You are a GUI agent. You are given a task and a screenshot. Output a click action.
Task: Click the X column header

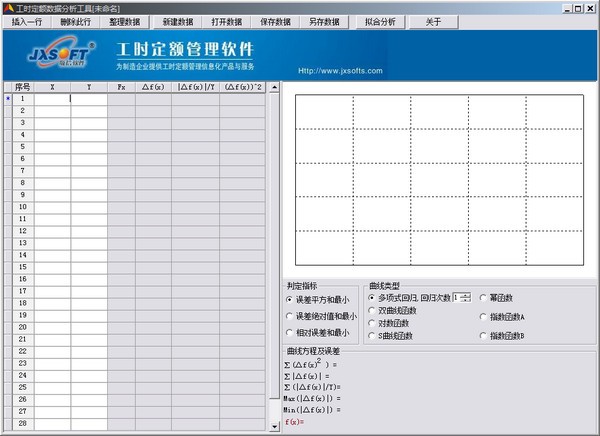pyautogui.click(x=52, y=87)
